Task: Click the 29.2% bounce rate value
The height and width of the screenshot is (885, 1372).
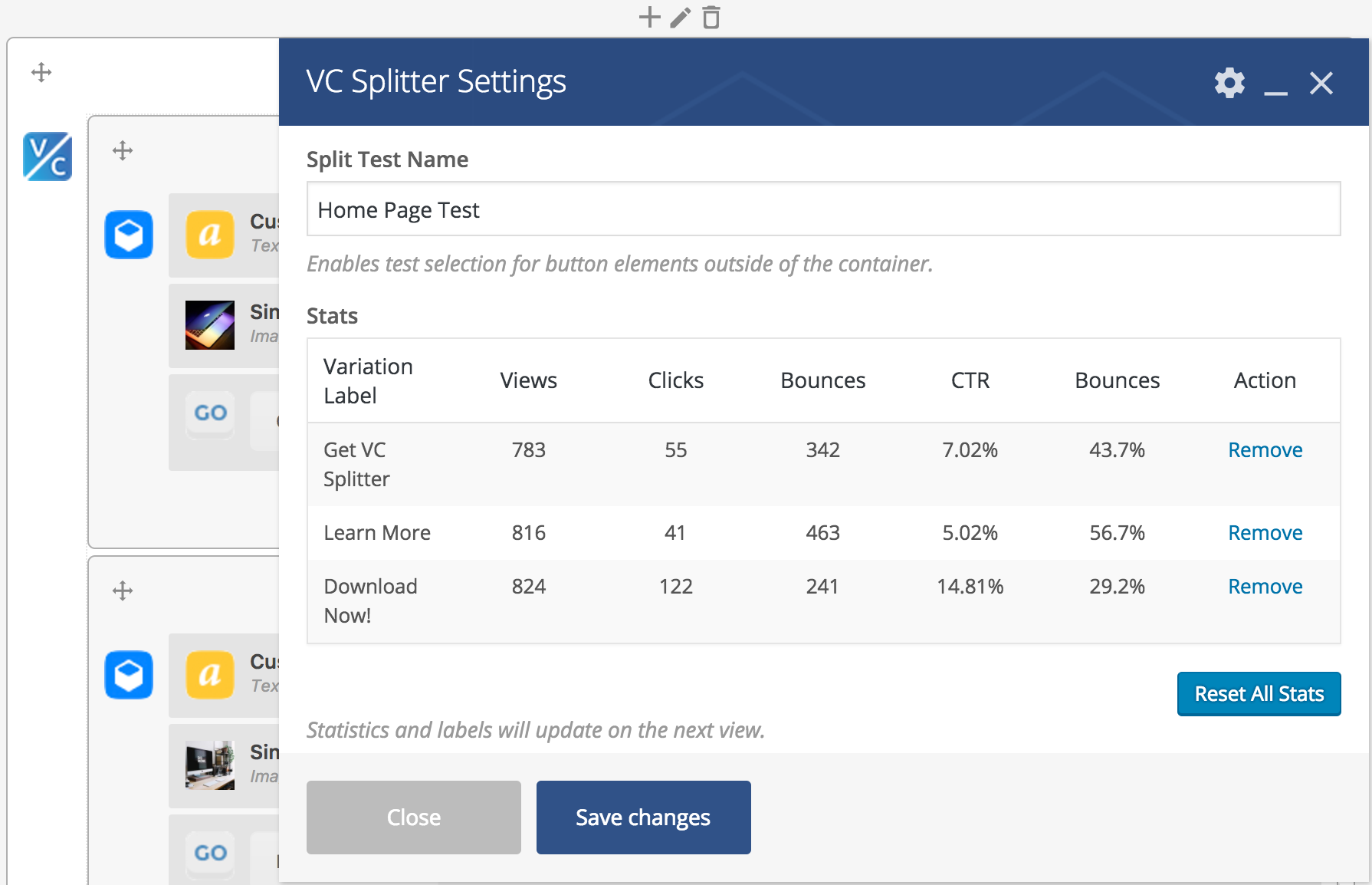Action: (x=1118, y=587)
